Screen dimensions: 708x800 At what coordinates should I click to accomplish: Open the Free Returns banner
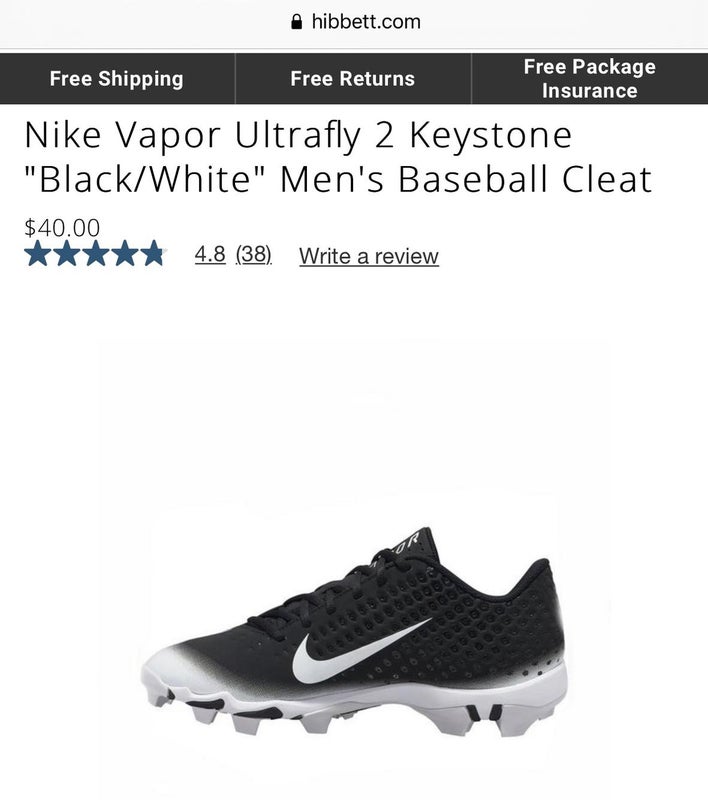click(352, 79)
